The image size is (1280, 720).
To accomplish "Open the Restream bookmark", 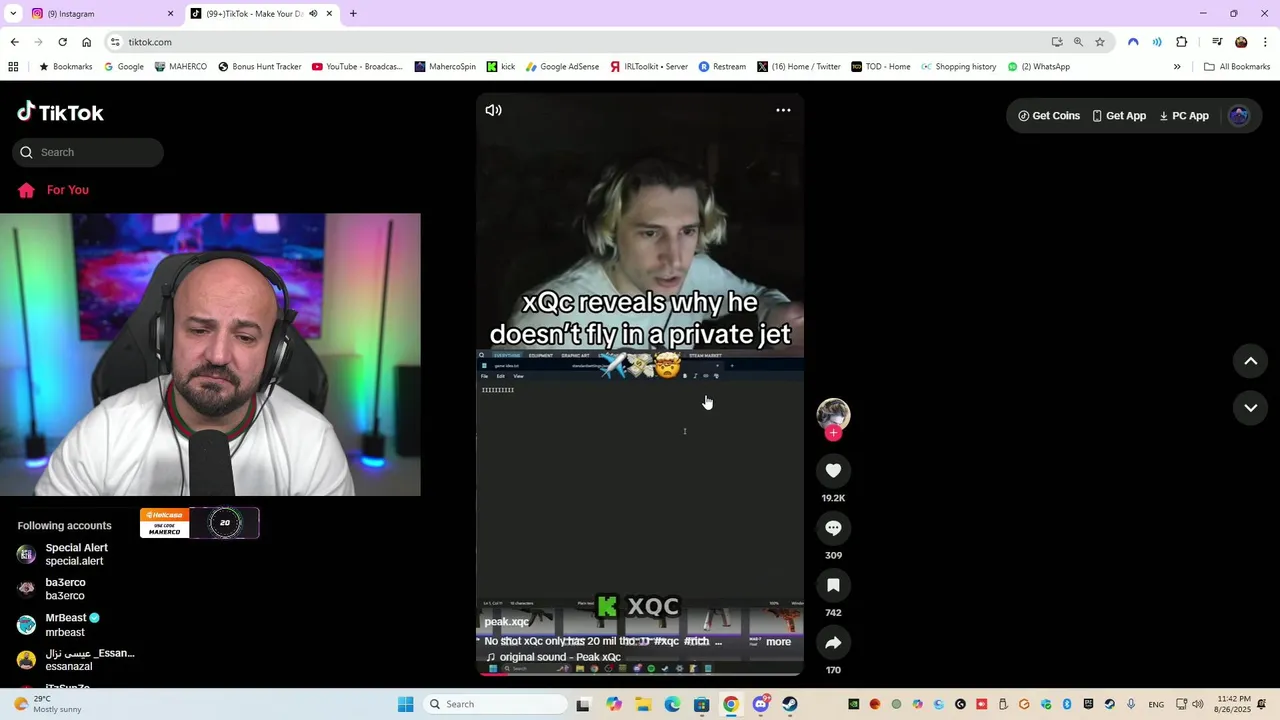I will 722,67.
